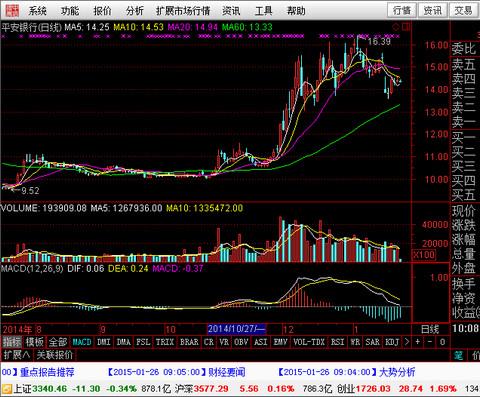Click the 0 reset button by indicators

point(442,342)
